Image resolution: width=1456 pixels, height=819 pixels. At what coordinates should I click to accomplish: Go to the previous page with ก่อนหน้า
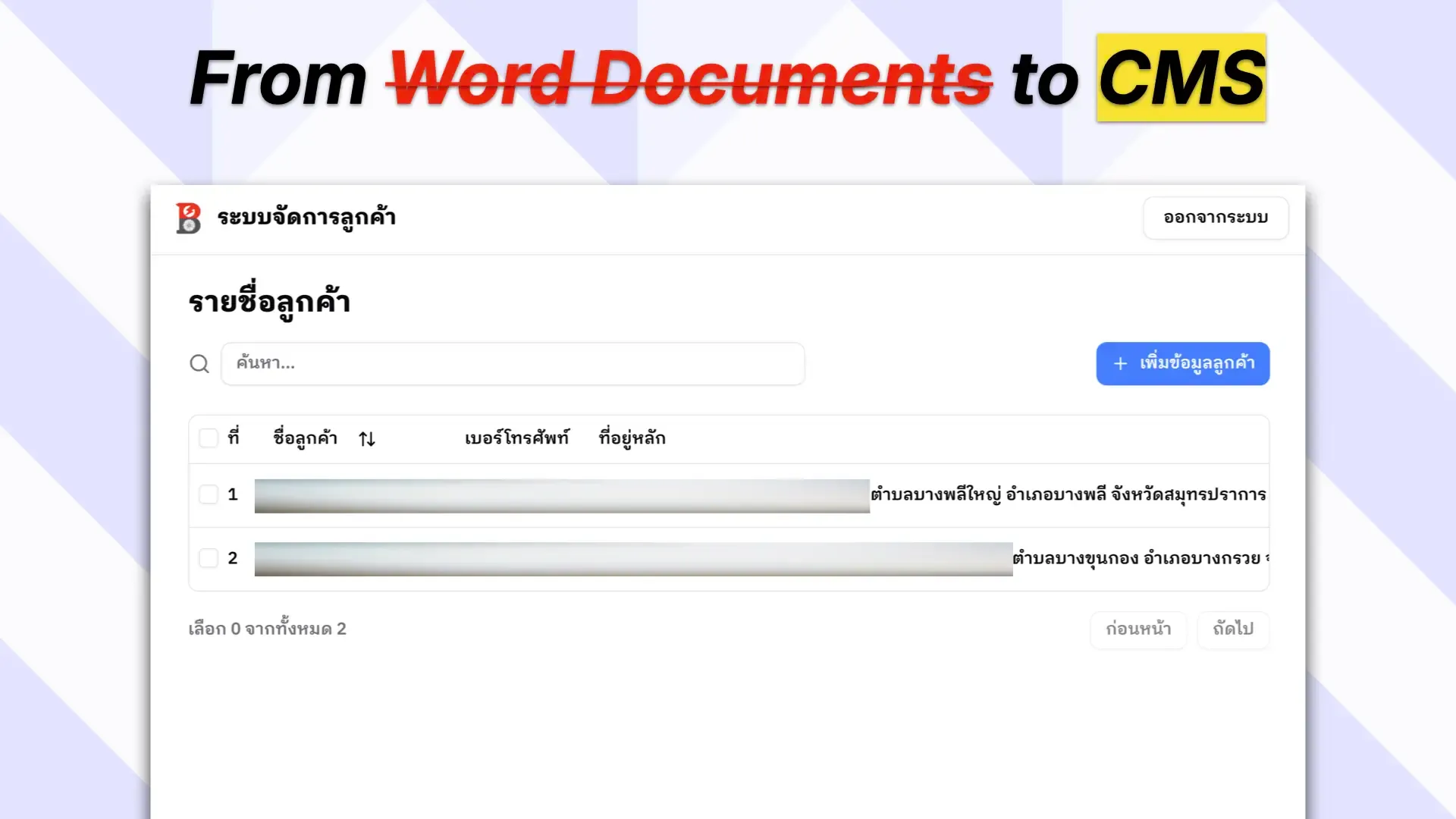pyautogui.click(x=1137, y=629)
